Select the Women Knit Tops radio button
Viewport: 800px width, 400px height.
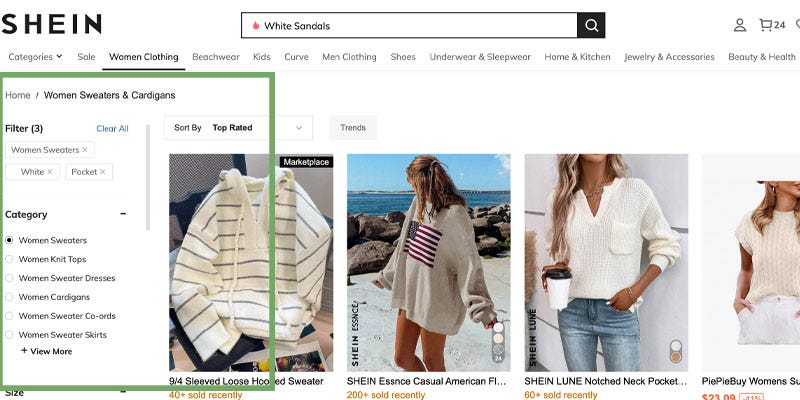tap(9, 259)
